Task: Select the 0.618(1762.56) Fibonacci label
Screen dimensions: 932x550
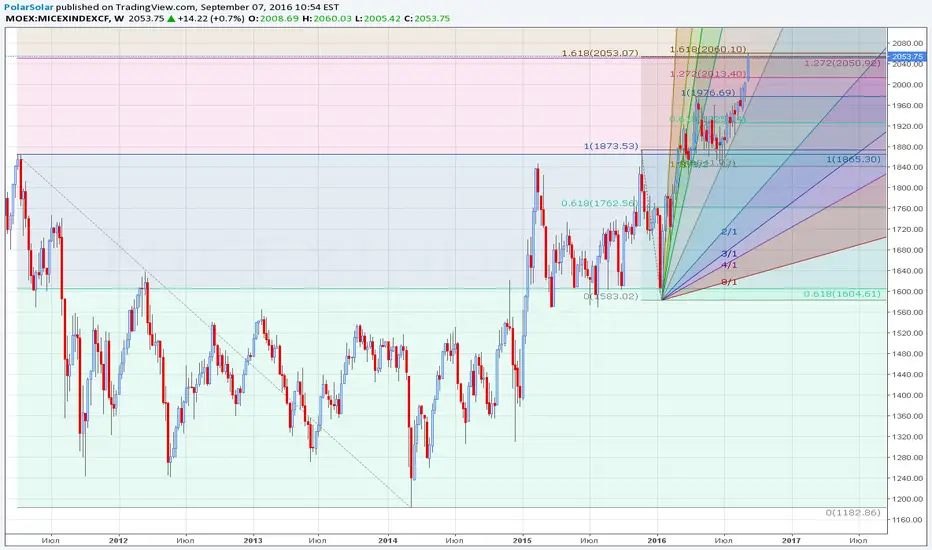Action: [x=599, y=203]
